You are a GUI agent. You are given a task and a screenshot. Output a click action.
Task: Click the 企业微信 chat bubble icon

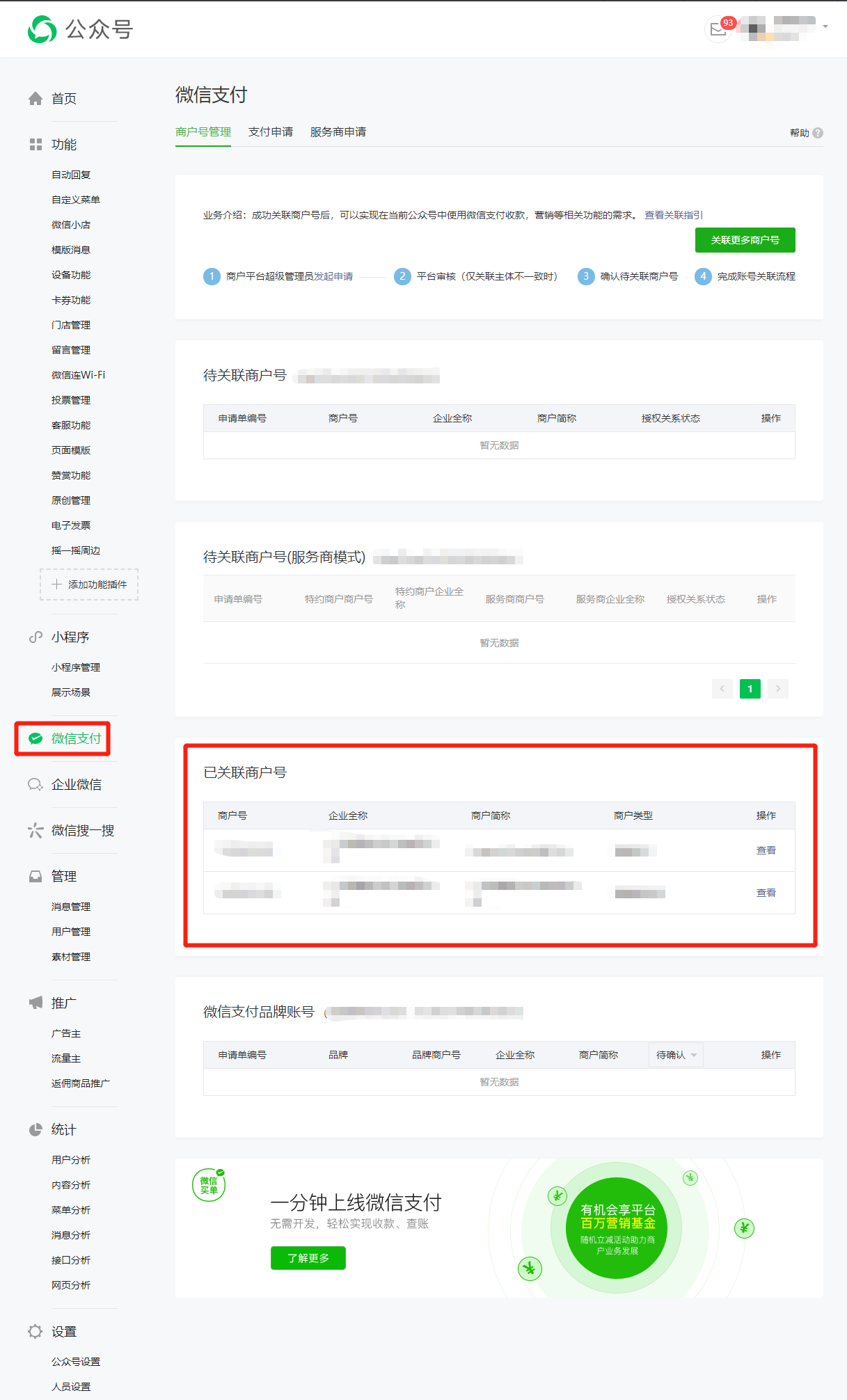[35, 785]
